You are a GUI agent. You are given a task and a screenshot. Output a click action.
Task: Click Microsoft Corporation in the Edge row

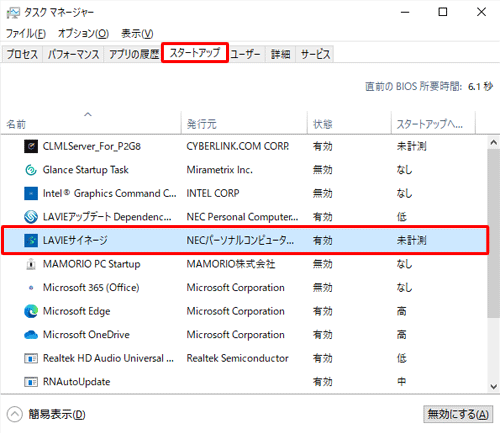click(x=235, y=311)
